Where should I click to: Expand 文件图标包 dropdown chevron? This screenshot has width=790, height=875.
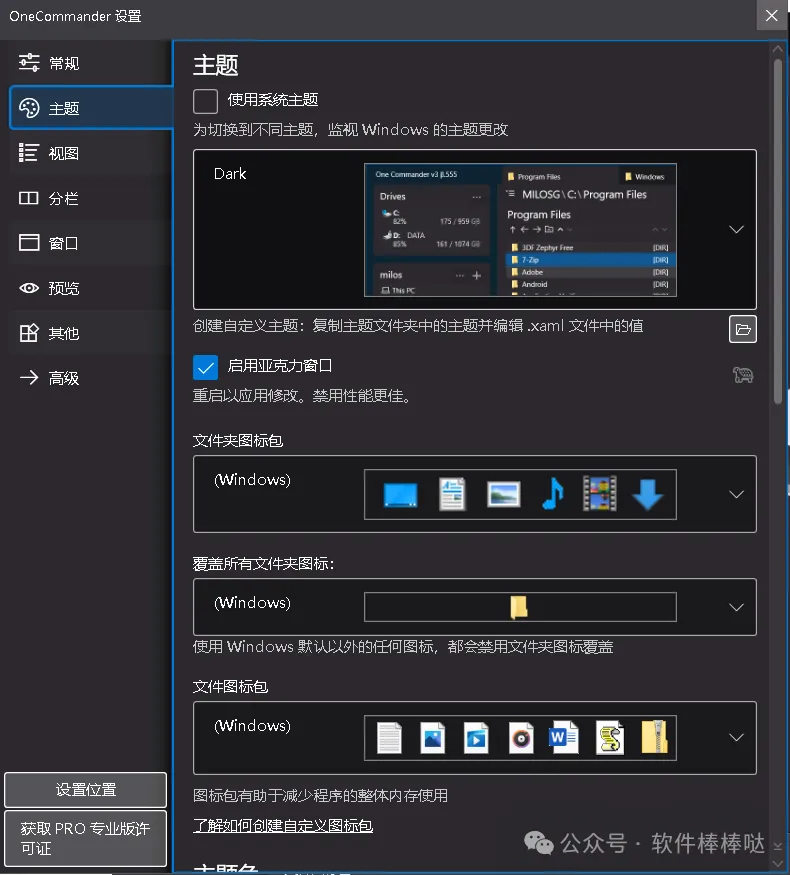tap(736, 737)
